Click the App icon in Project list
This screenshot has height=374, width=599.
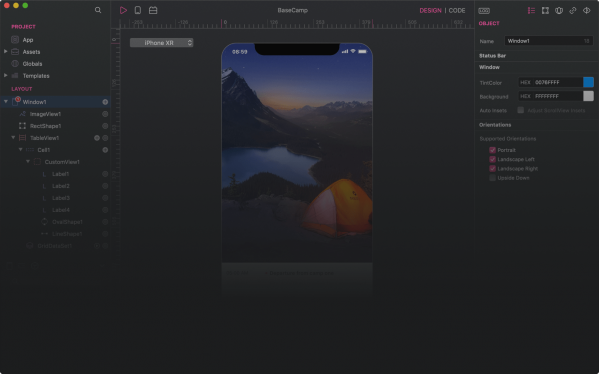(15, 40)
